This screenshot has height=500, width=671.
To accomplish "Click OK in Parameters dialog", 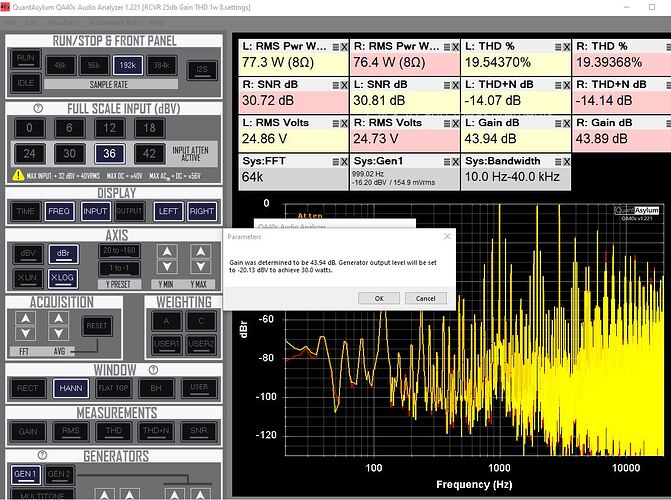I will (379, 298).
